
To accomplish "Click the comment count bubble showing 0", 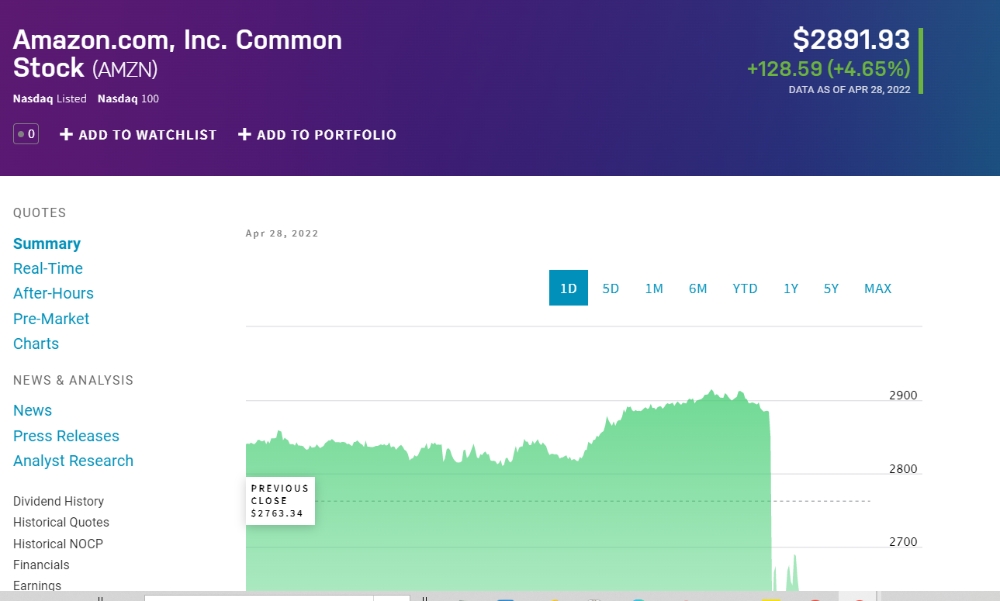I will pyautogui.click(x=26, y=134).
